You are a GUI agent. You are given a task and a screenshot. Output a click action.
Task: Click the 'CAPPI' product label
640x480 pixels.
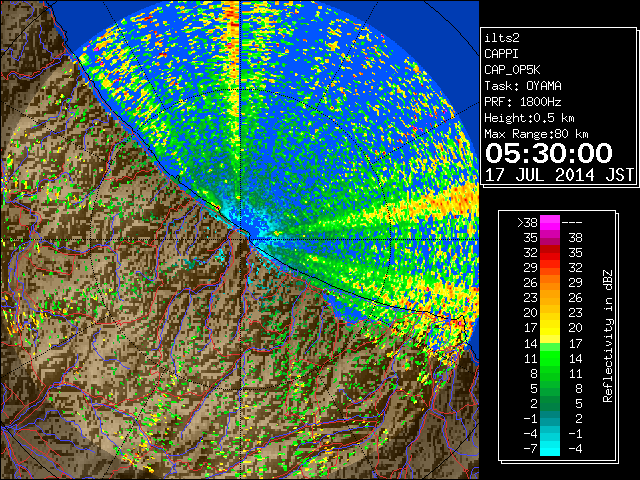[x=501, y=54]
